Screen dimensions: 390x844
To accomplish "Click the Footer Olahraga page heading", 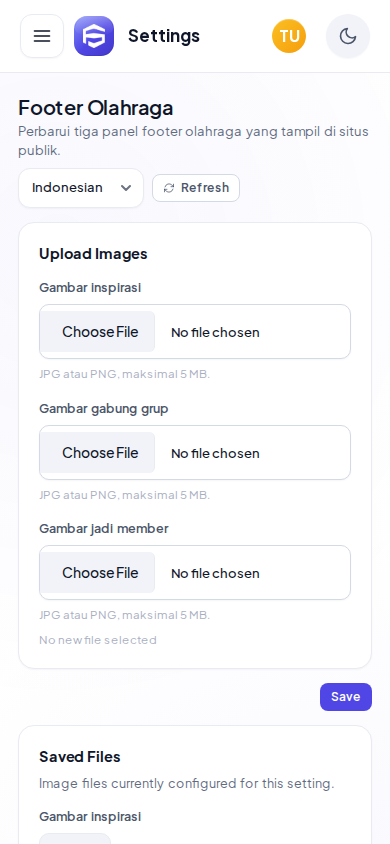I will tap(96, 108).
